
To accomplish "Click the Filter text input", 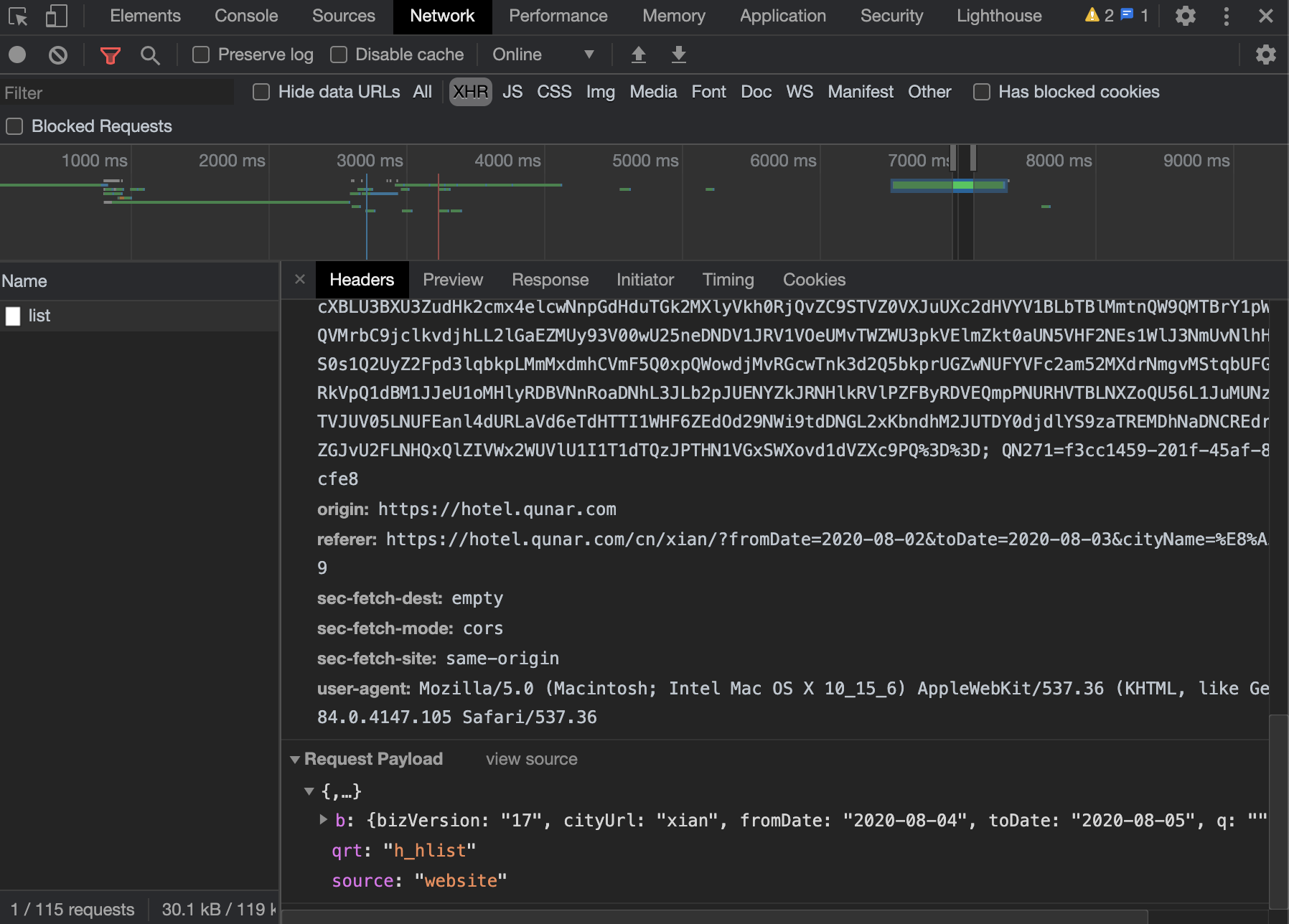I will click(117, 93).
